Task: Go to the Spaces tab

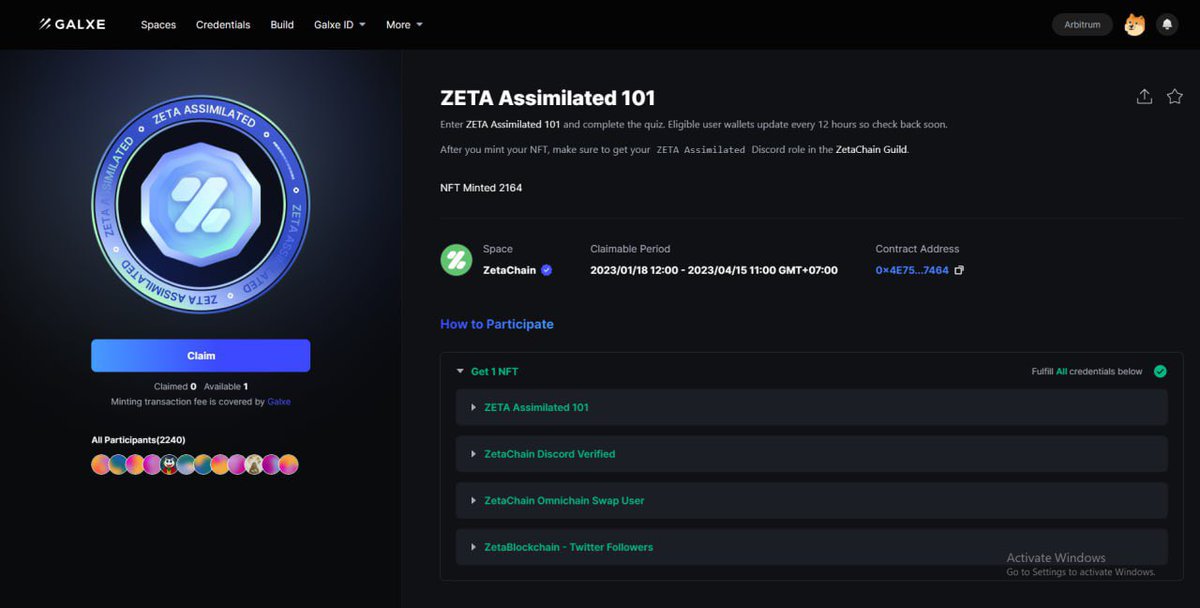Action: click(x=158, y=24)
